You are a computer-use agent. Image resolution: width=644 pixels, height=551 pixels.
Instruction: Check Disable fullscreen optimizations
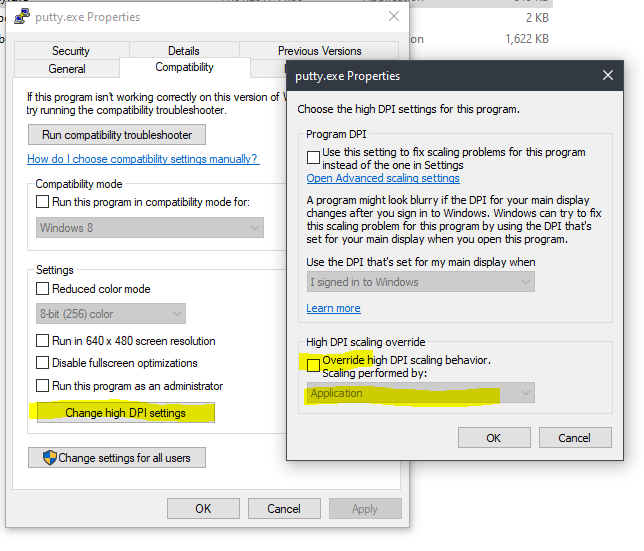(x=42, y=363)
